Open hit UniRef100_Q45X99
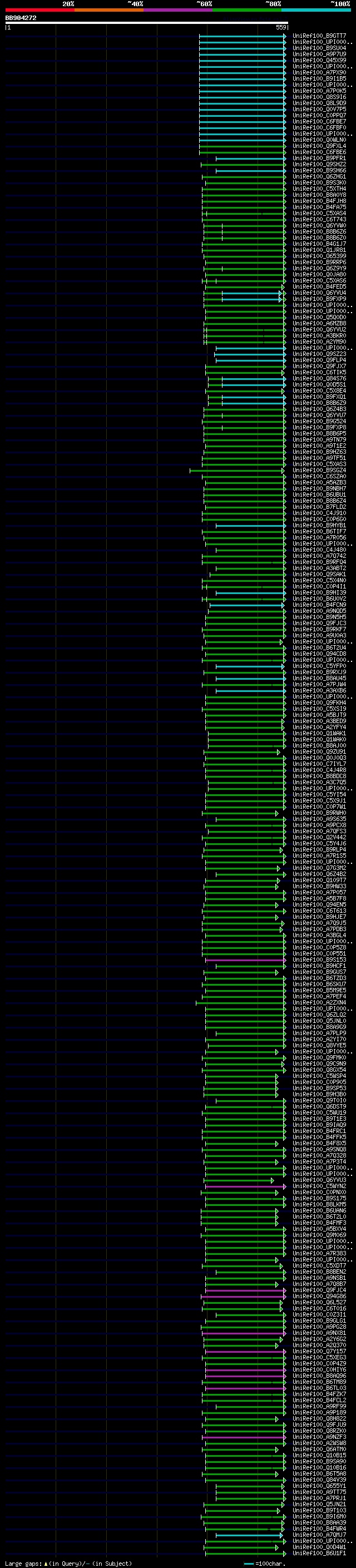This screenshot has width=356, height=1568. [x=319, y=60]
